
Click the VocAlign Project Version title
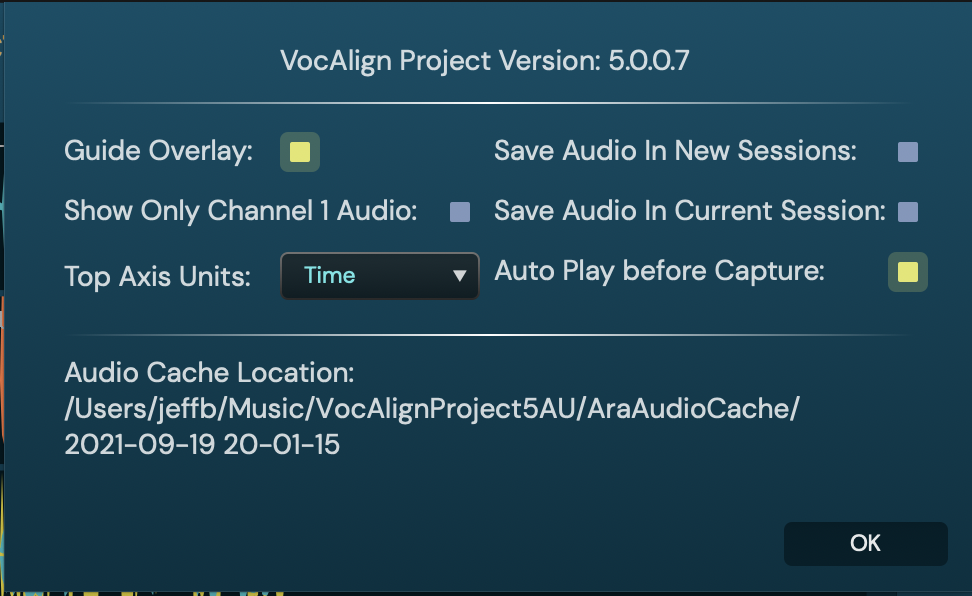[x=440, y=61]
